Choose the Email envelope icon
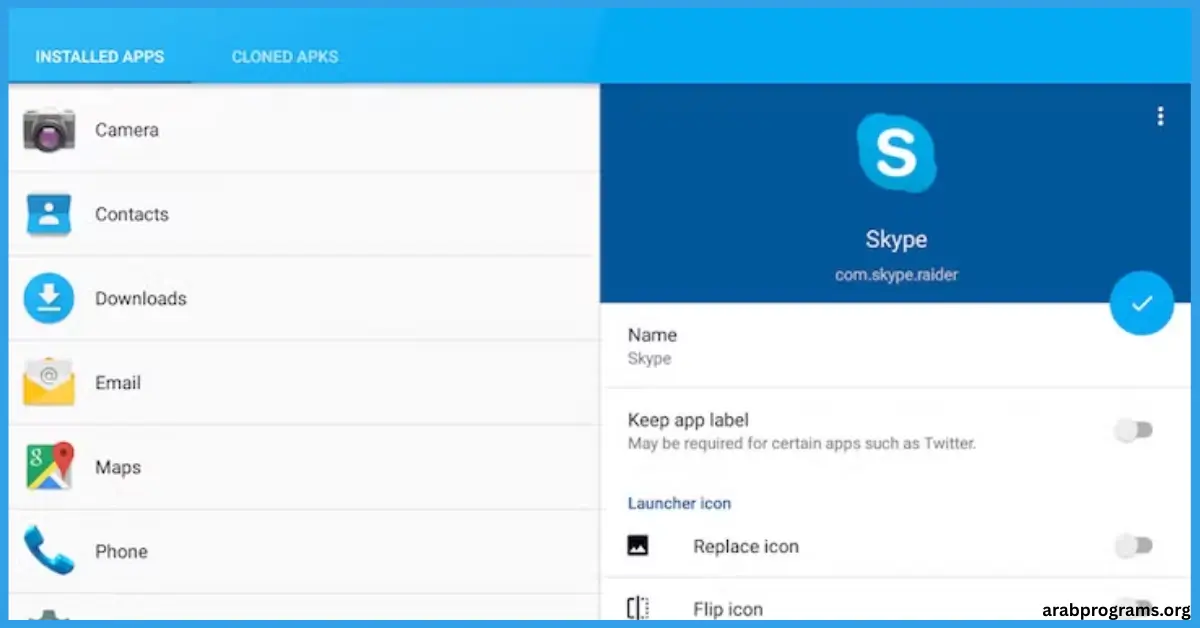Viewport: 1200px width, 628px height. tap(49, 382)
